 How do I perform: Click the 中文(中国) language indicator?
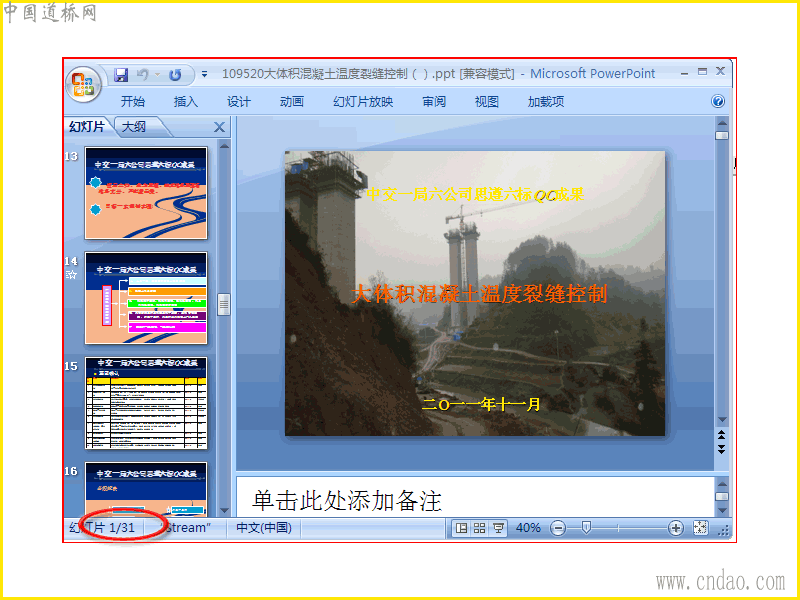pyautogui.click(x=264, y=528)
